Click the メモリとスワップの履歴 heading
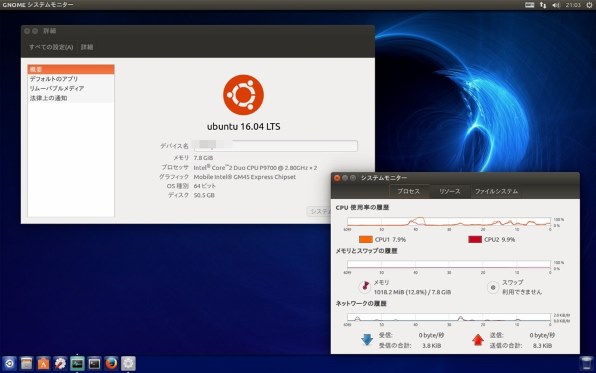Image resolution: width=596 pixels, height=373 pixels. click(366, 251)
